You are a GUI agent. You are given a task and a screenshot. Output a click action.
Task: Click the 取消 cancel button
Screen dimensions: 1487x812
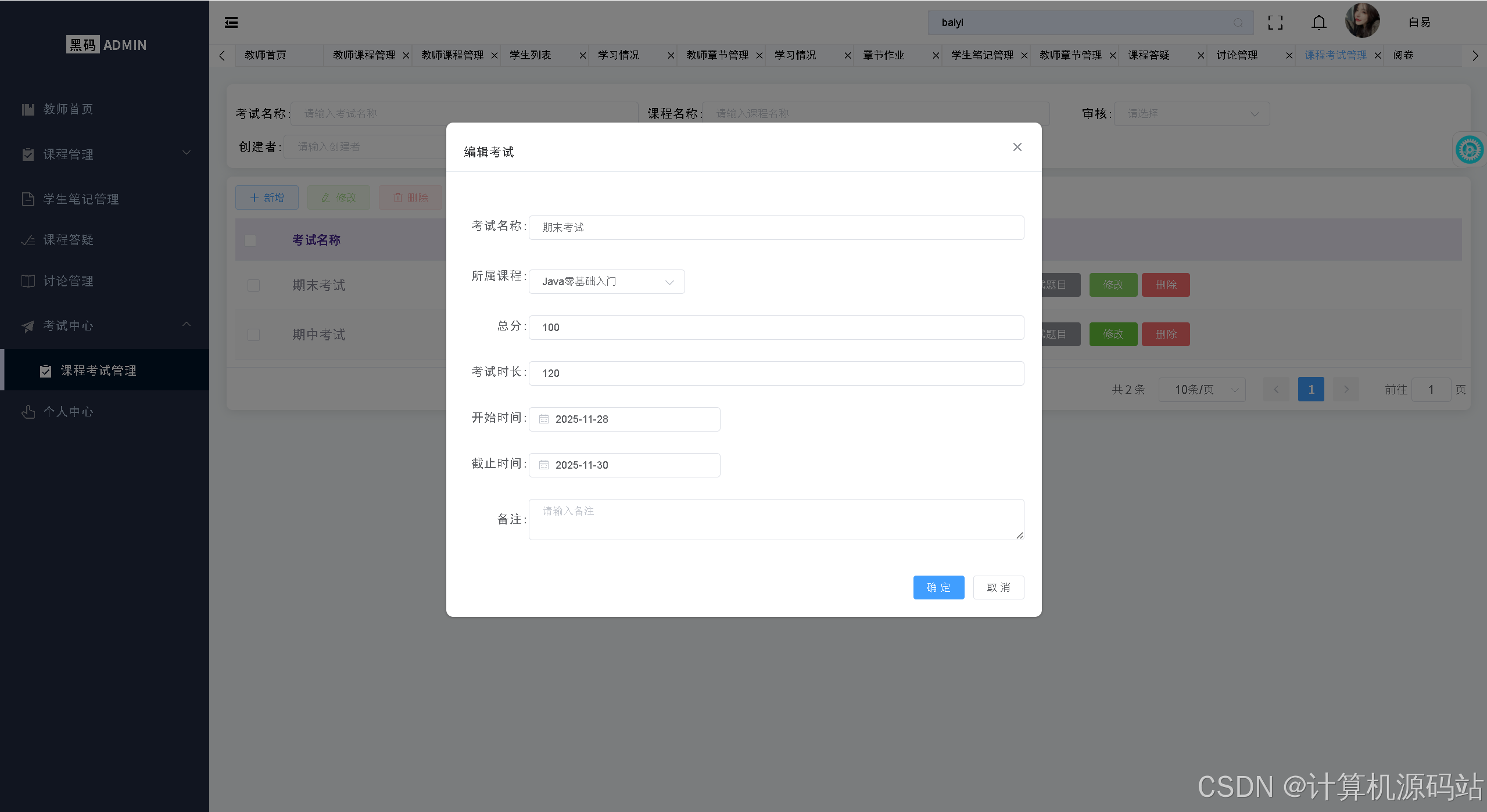998,587
